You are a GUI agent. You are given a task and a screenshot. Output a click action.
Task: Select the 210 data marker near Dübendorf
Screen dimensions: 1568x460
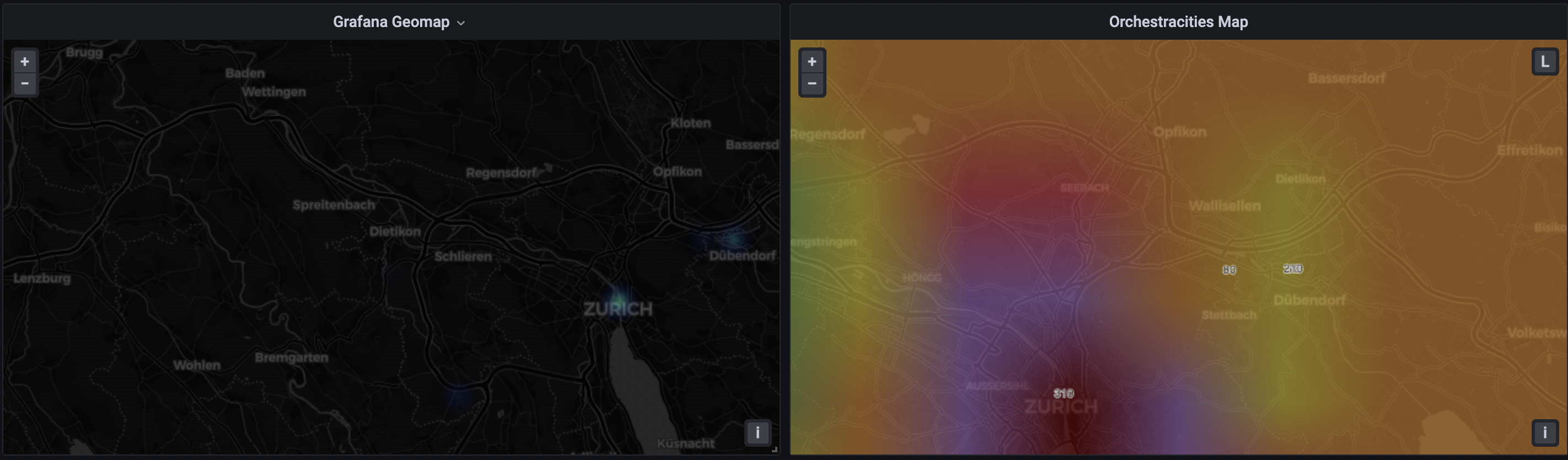coord(1293,269)
